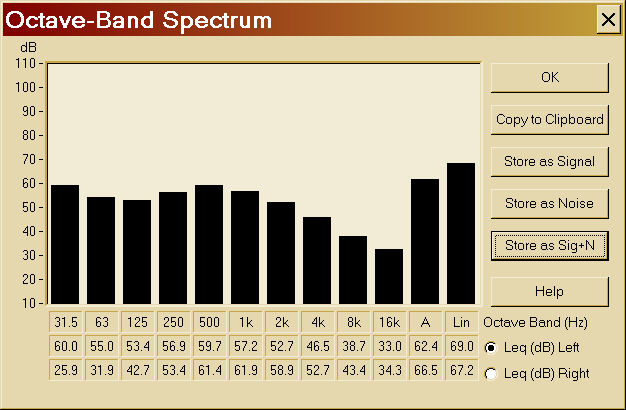The height and width of the screenshot is (410, 626).
Task: Click the 8k octave band cell
Action: pyautogui.click(x=354, y=322)
